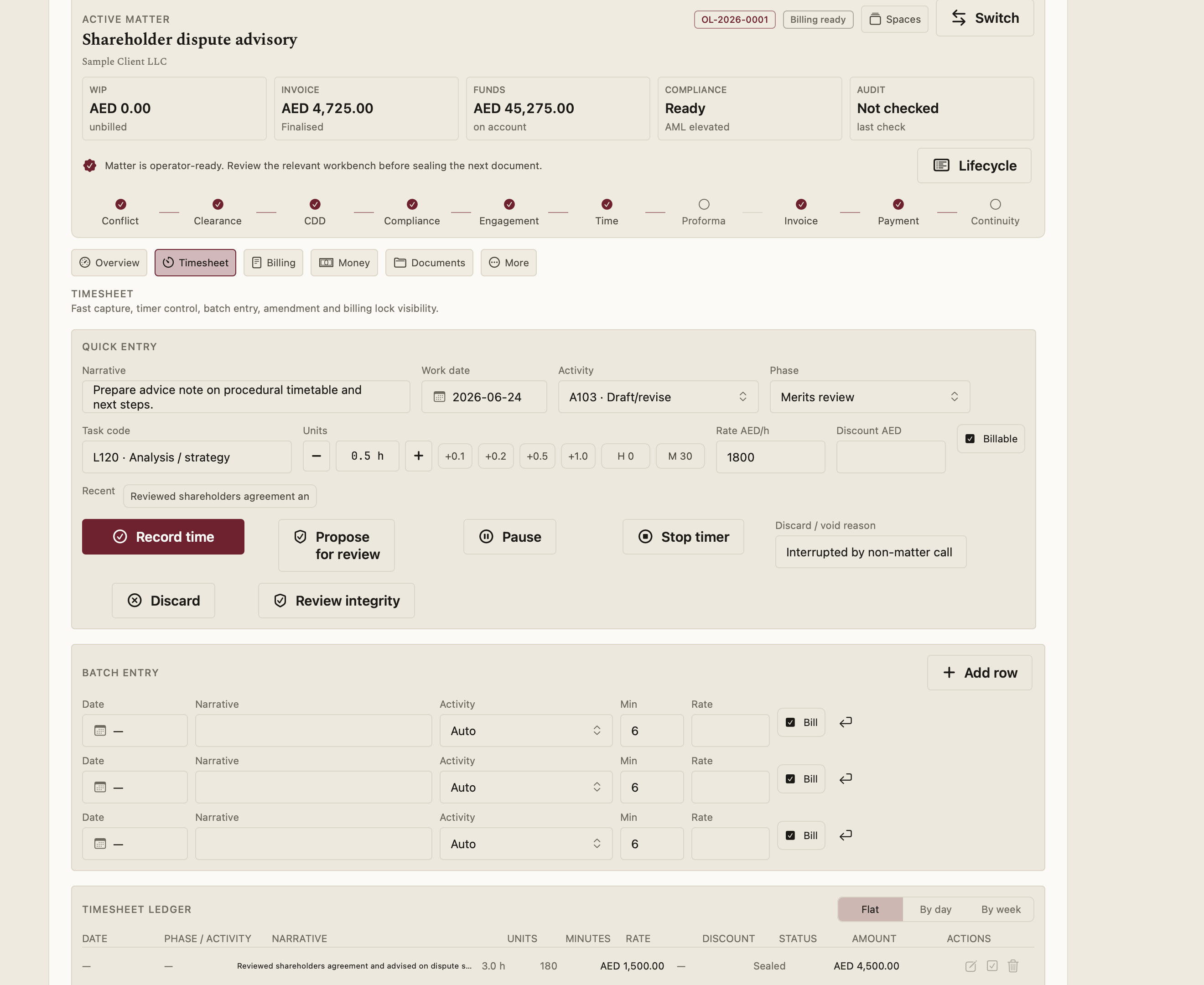Click Propose for review button
This screenshot has width=1204, height=985.
coord(337,545)
